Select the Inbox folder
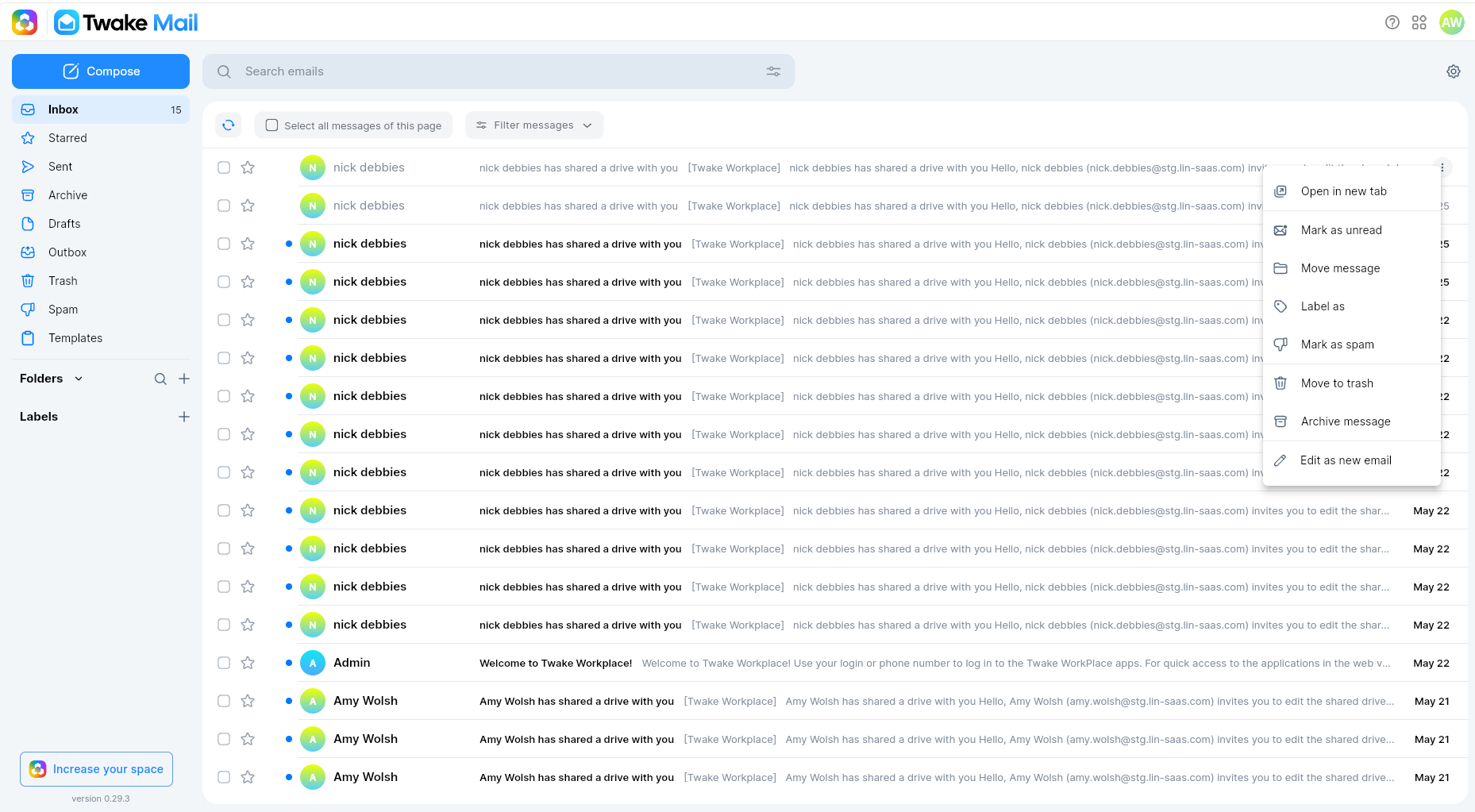This screenshot has width=1475, height=812. tap(101, 110)
